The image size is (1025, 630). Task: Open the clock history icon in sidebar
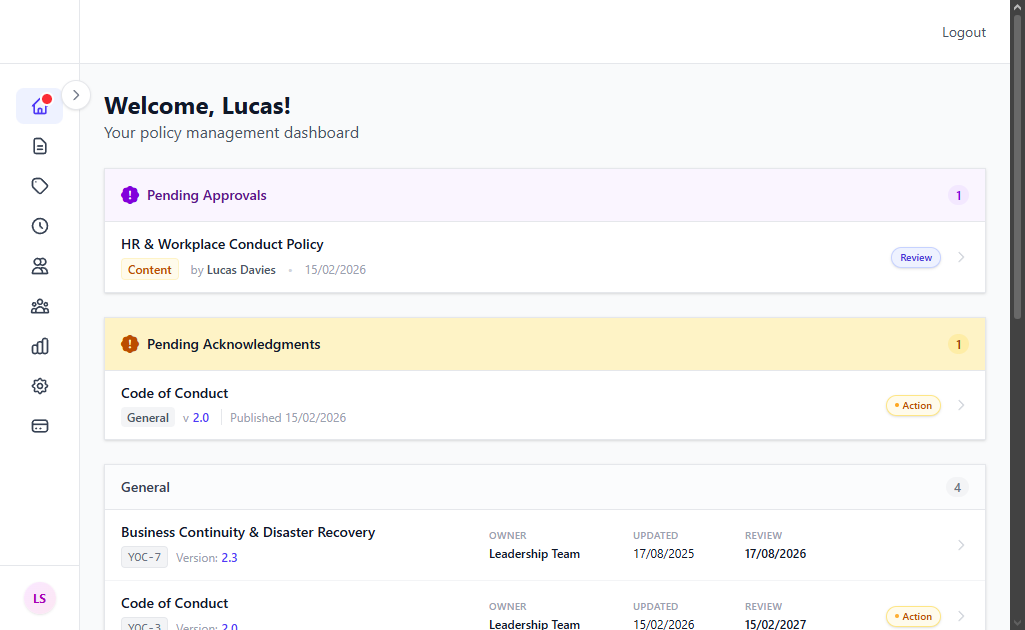40,226
